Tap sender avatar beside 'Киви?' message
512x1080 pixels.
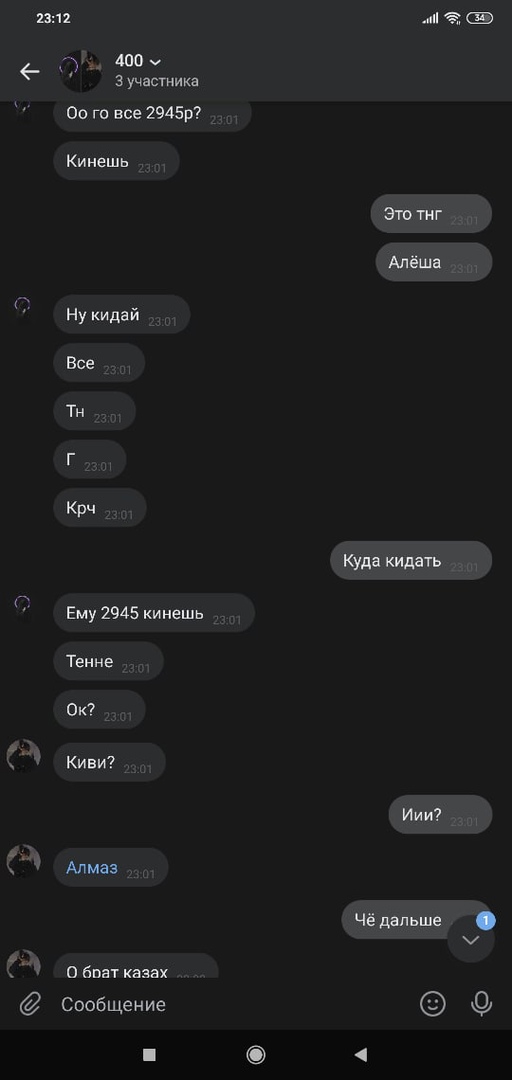tap(23, 756)
